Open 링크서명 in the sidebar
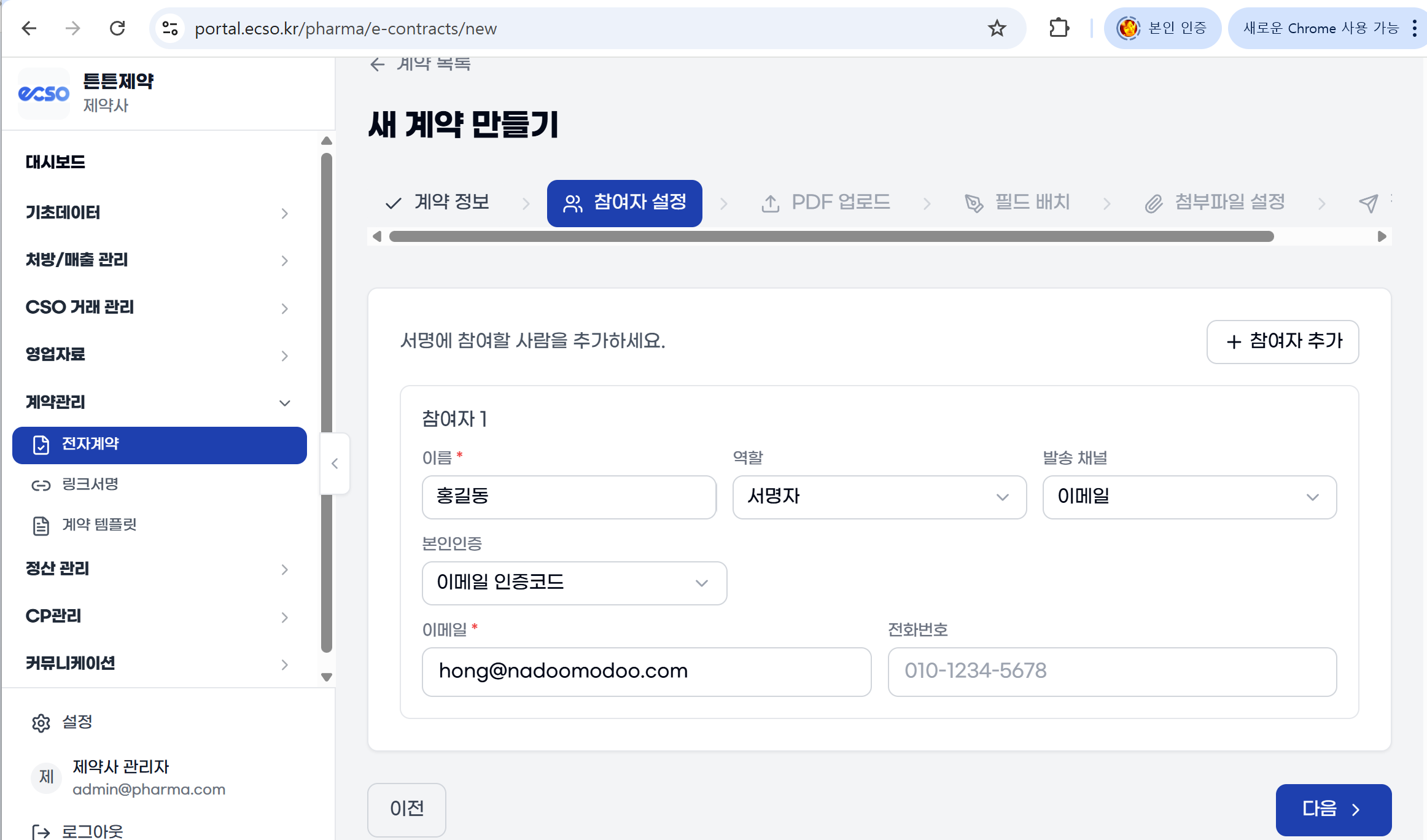This screenshot has width=1427, height=840. [90, 484]
